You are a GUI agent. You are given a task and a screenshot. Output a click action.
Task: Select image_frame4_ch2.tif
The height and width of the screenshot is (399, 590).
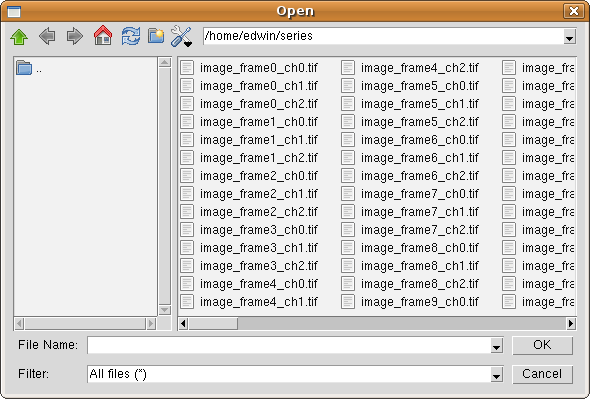420,68
